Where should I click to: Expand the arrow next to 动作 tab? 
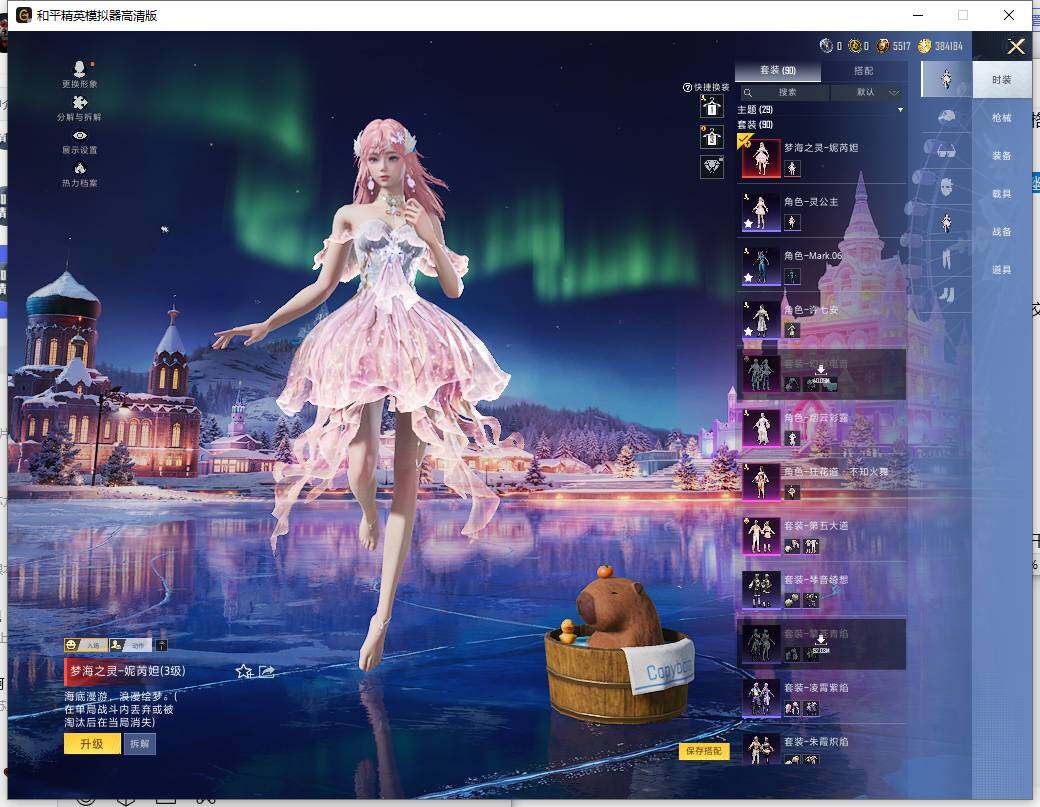click(162, 645)
